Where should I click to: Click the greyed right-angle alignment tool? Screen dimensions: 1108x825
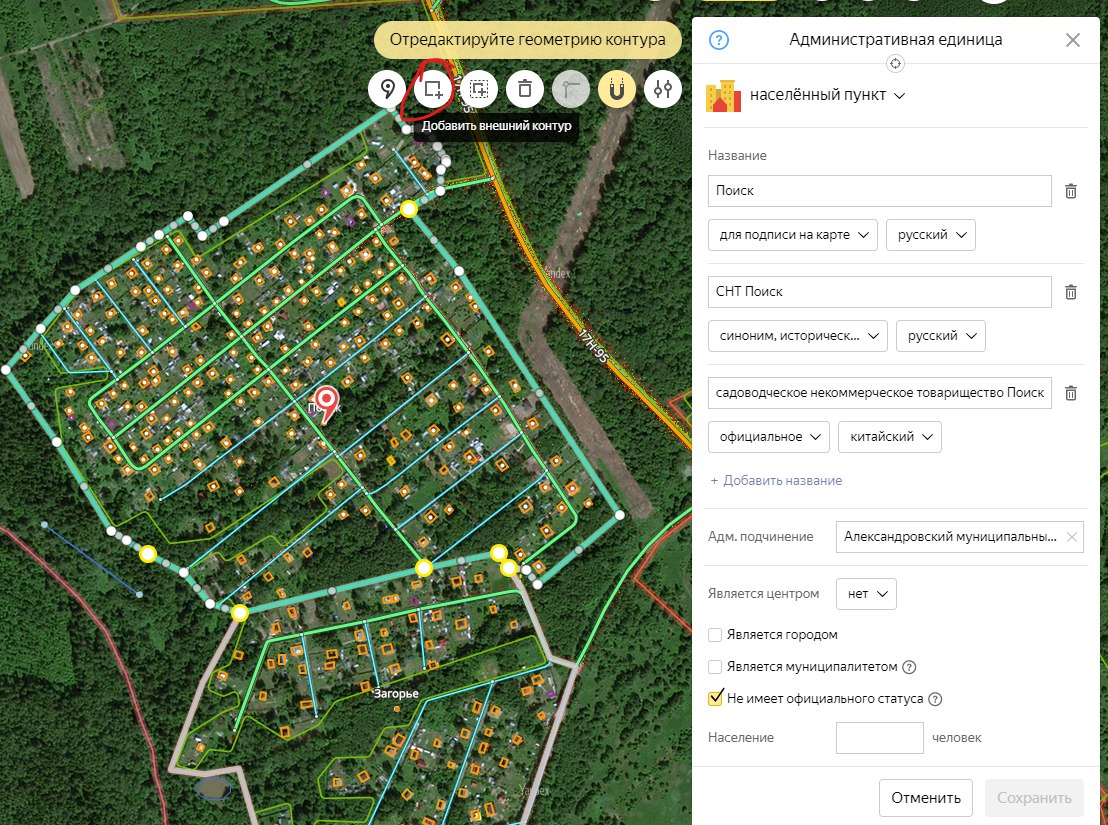tap(570, 89)
